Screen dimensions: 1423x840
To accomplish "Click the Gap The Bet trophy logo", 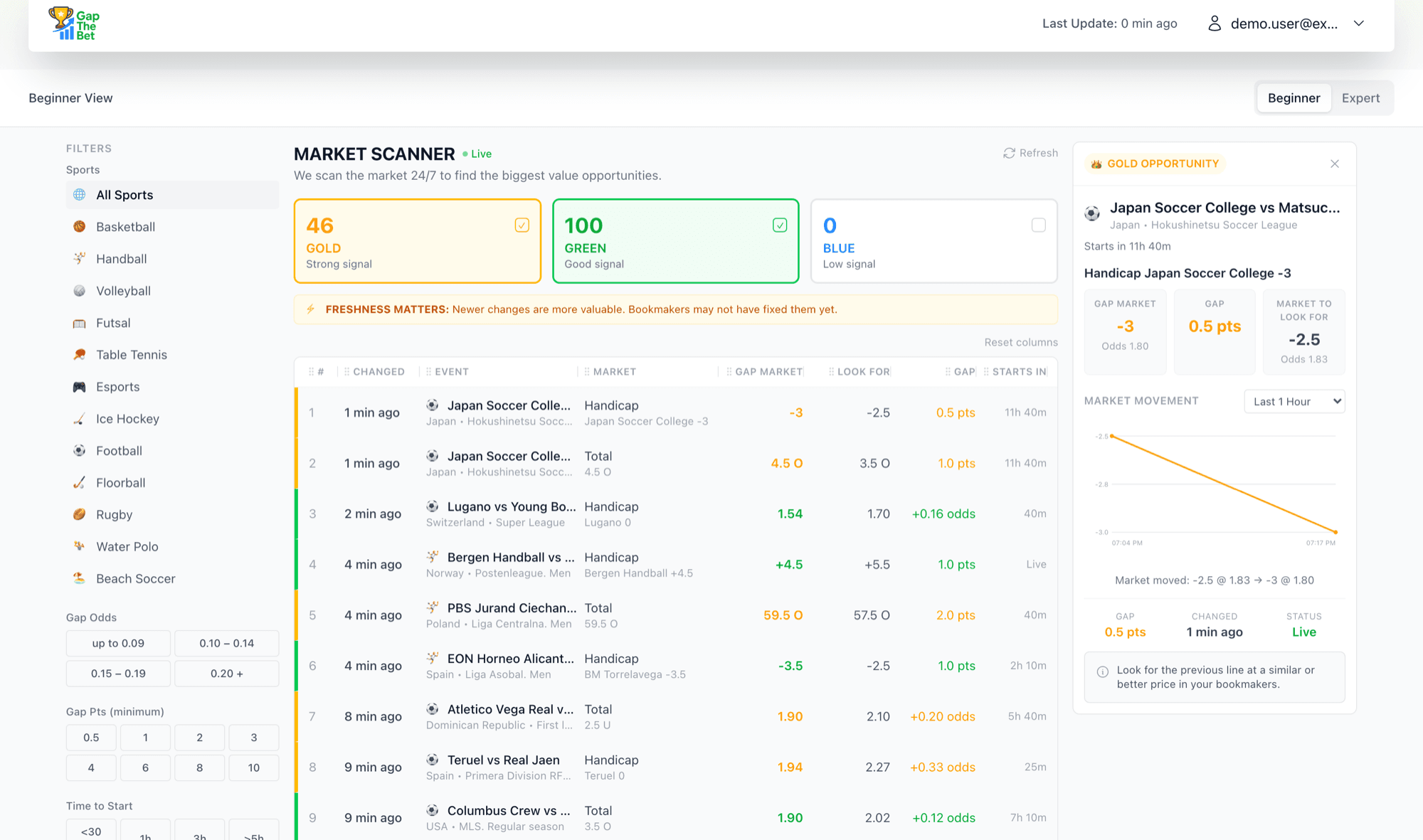I will point(74,23).
